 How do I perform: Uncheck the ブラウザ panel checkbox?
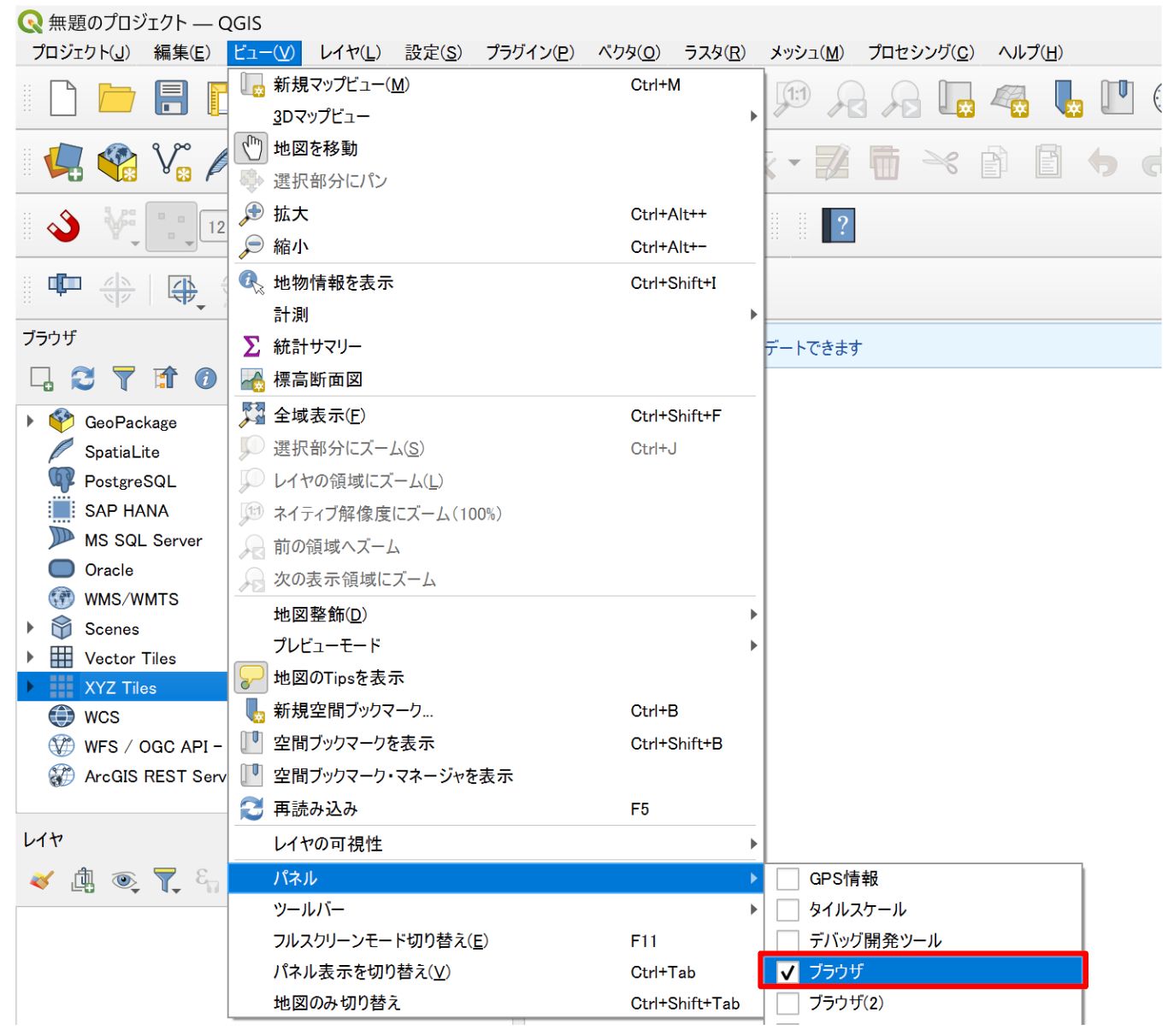pyautogui.click(x=788, y=972)
